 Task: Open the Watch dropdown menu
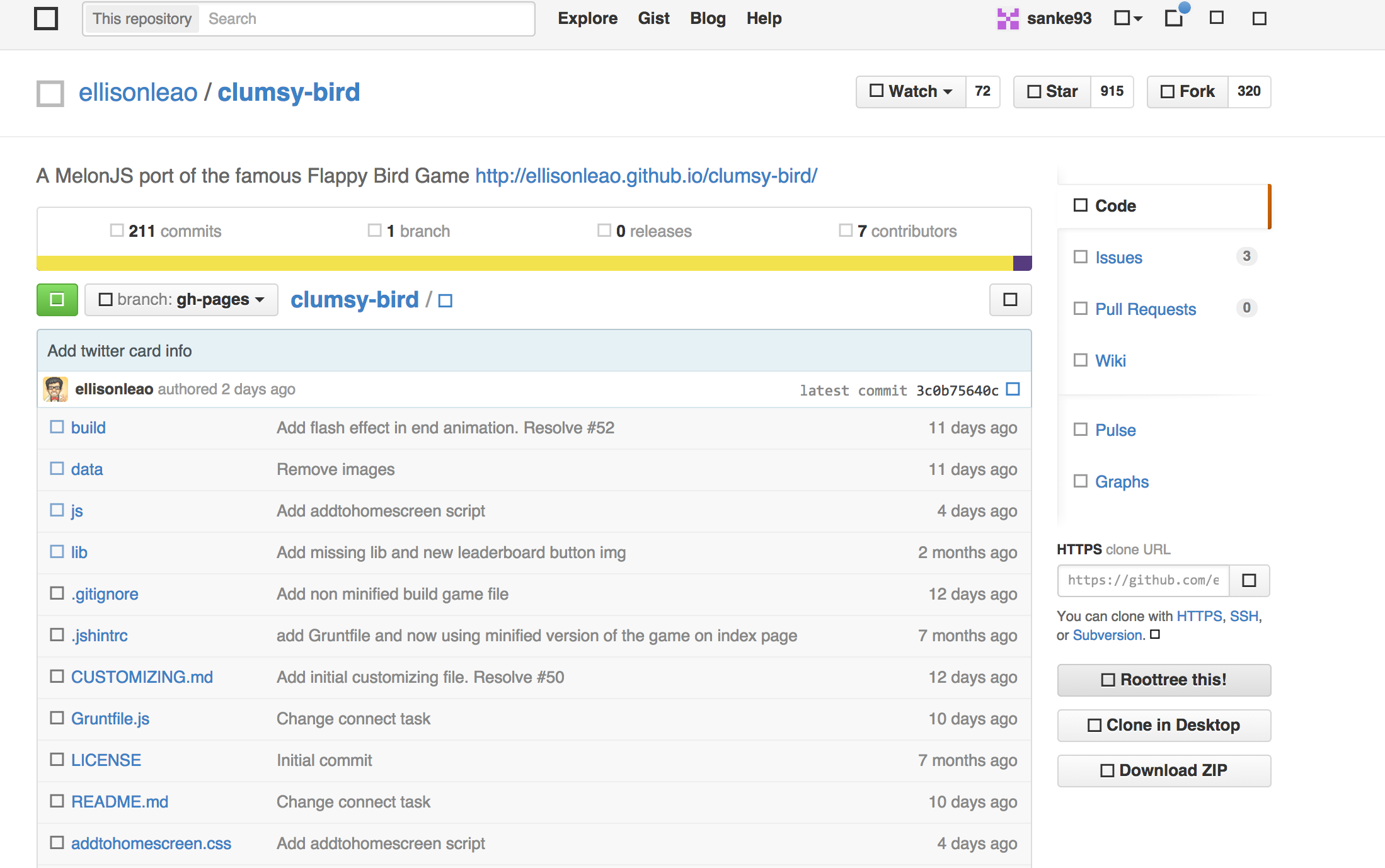(x=911, y=92)
